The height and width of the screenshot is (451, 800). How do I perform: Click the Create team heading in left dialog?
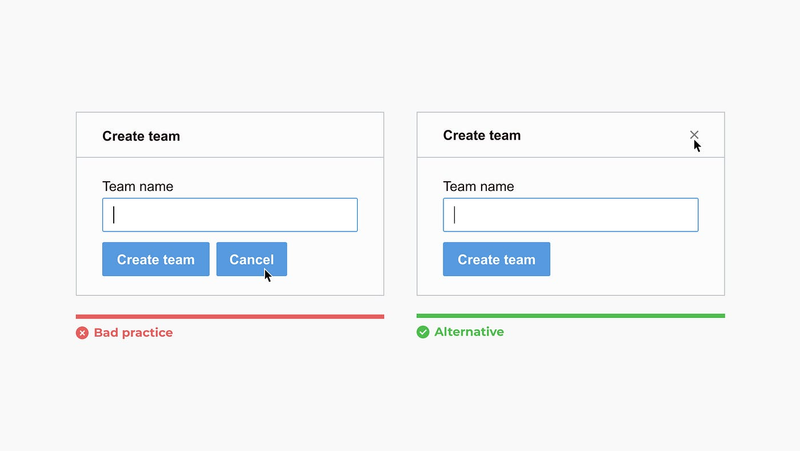(x=141, y=136)
